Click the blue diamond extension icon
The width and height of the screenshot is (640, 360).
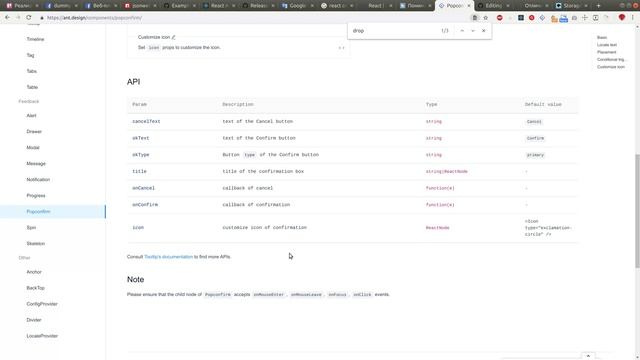point(542,18)
